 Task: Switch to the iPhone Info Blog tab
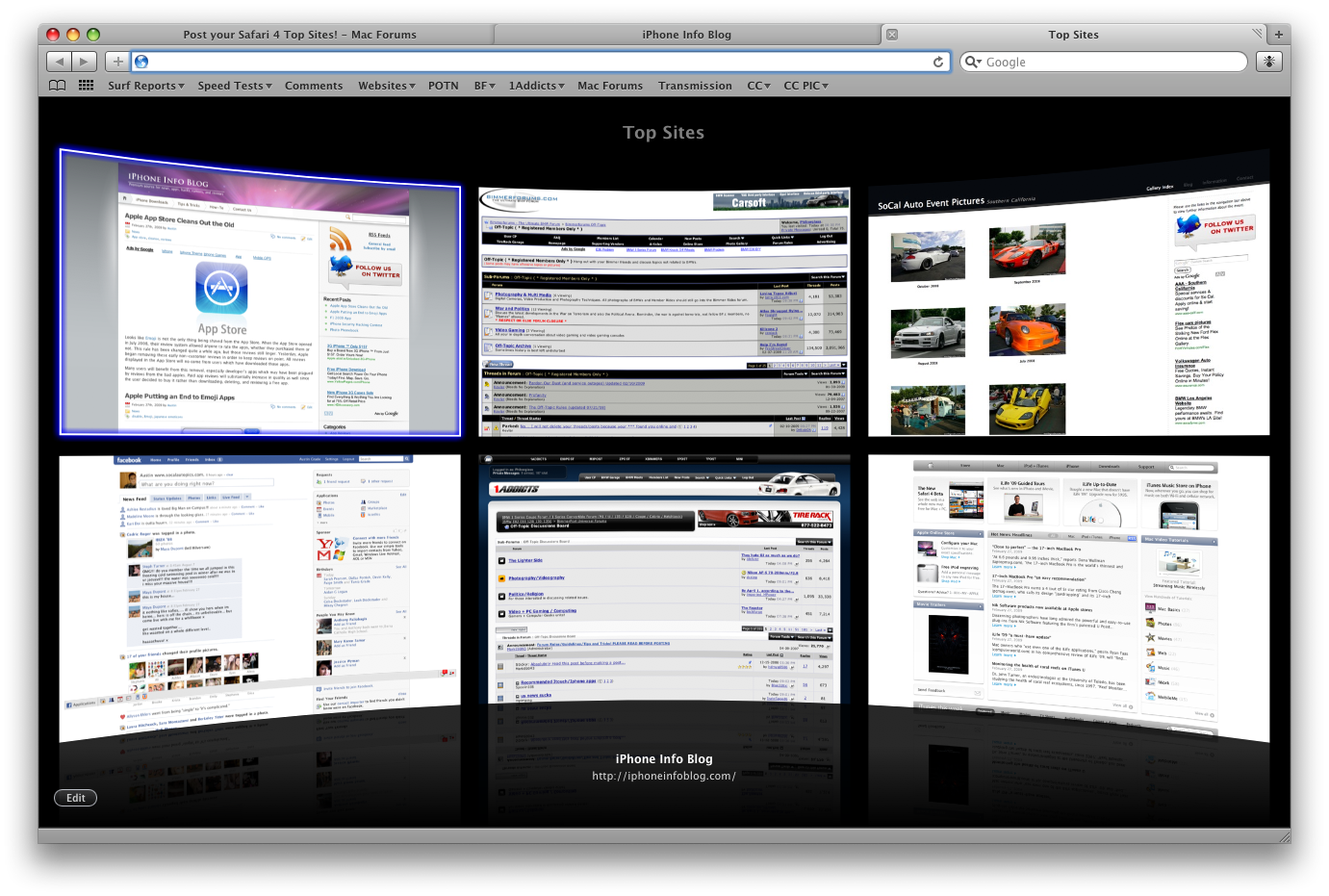tap(687, 35)
